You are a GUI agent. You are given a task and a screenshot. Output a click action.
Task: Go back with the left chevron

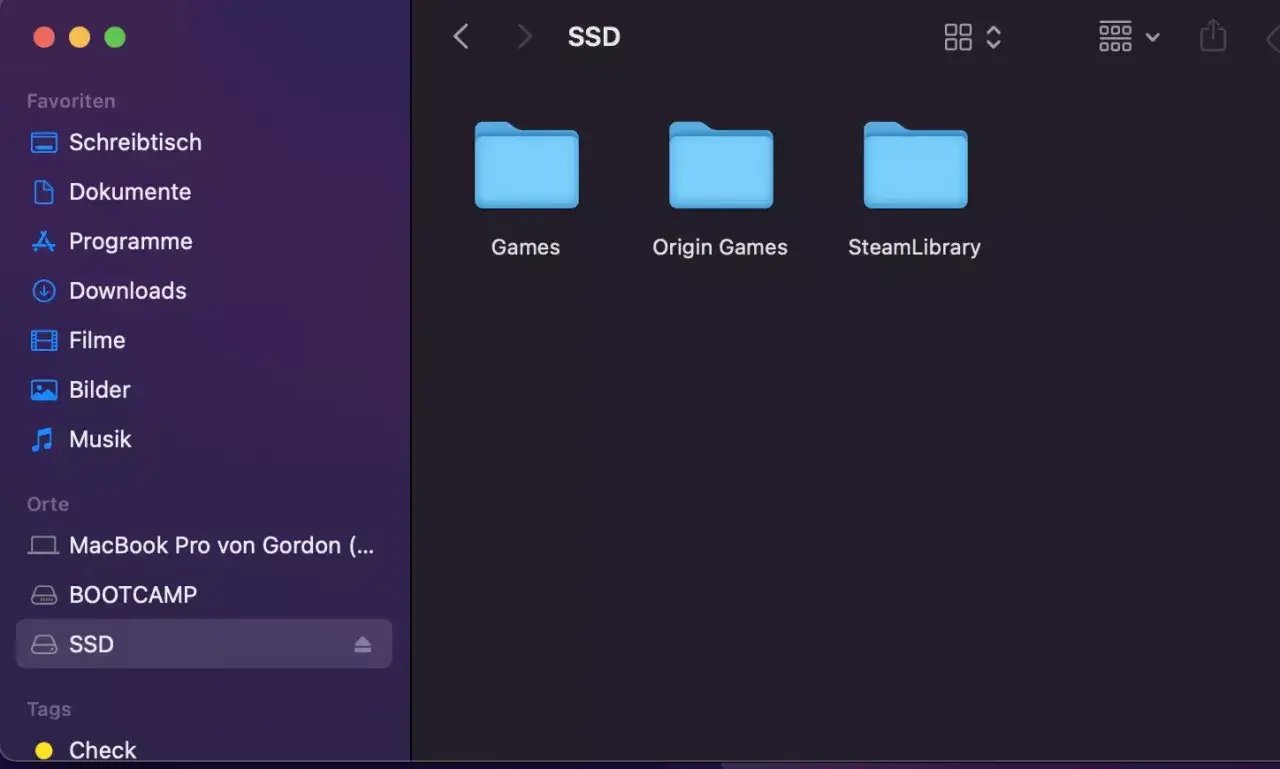coord(461,37)
